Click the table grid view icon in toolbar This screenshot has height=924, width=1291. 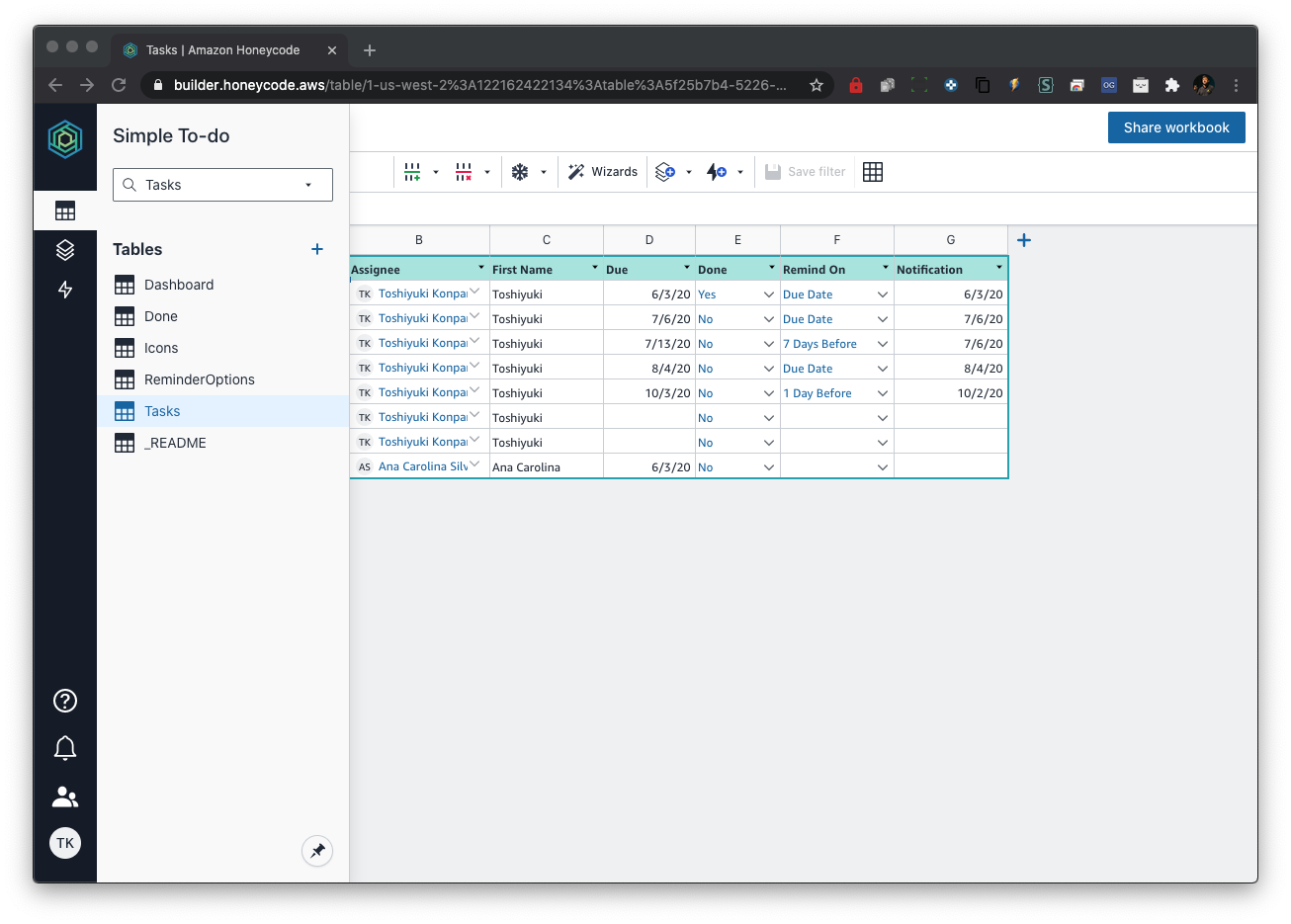tap(873, 172)
